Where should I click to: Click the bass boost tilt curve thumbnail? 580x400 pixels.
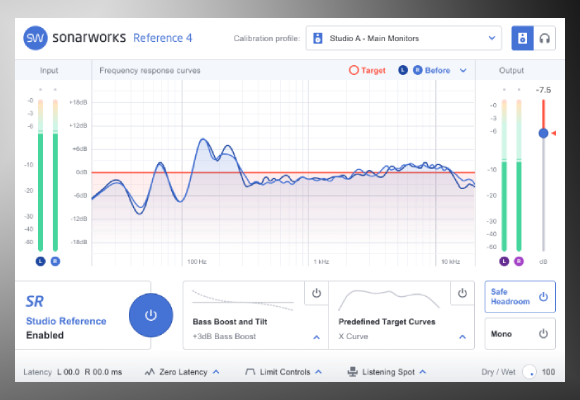(243, 300)
